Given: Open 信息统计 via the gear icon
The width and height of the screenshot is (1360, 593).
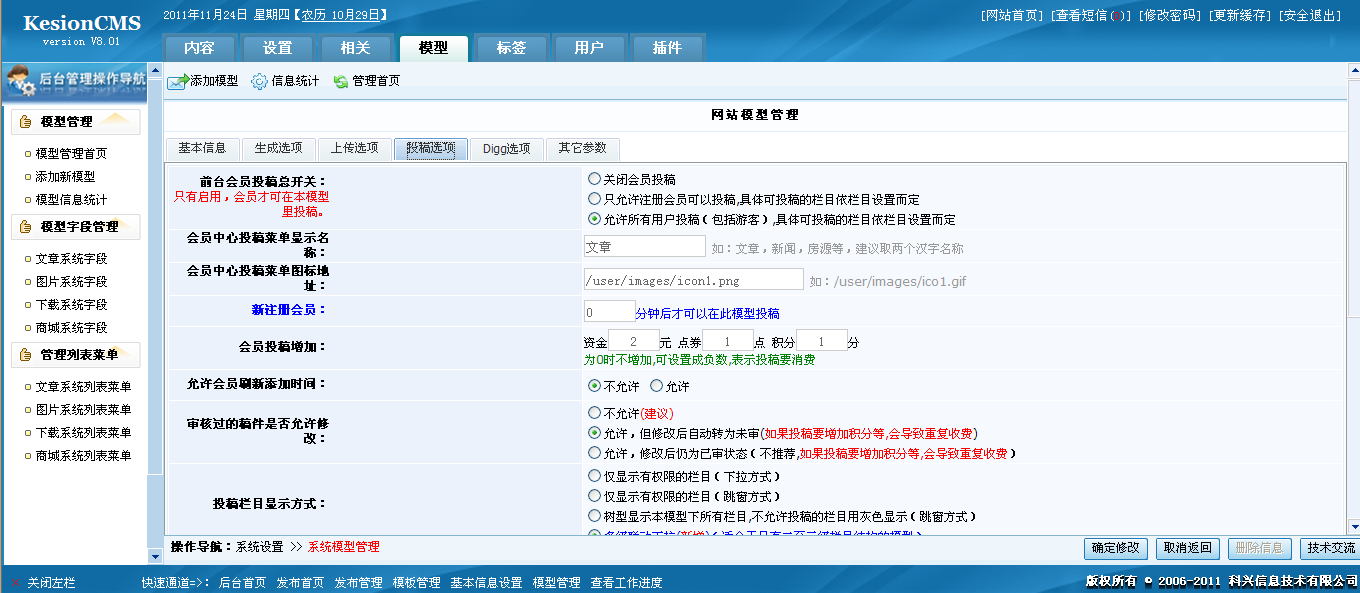Looking at the screenshot, I should (x=259, y=83).
